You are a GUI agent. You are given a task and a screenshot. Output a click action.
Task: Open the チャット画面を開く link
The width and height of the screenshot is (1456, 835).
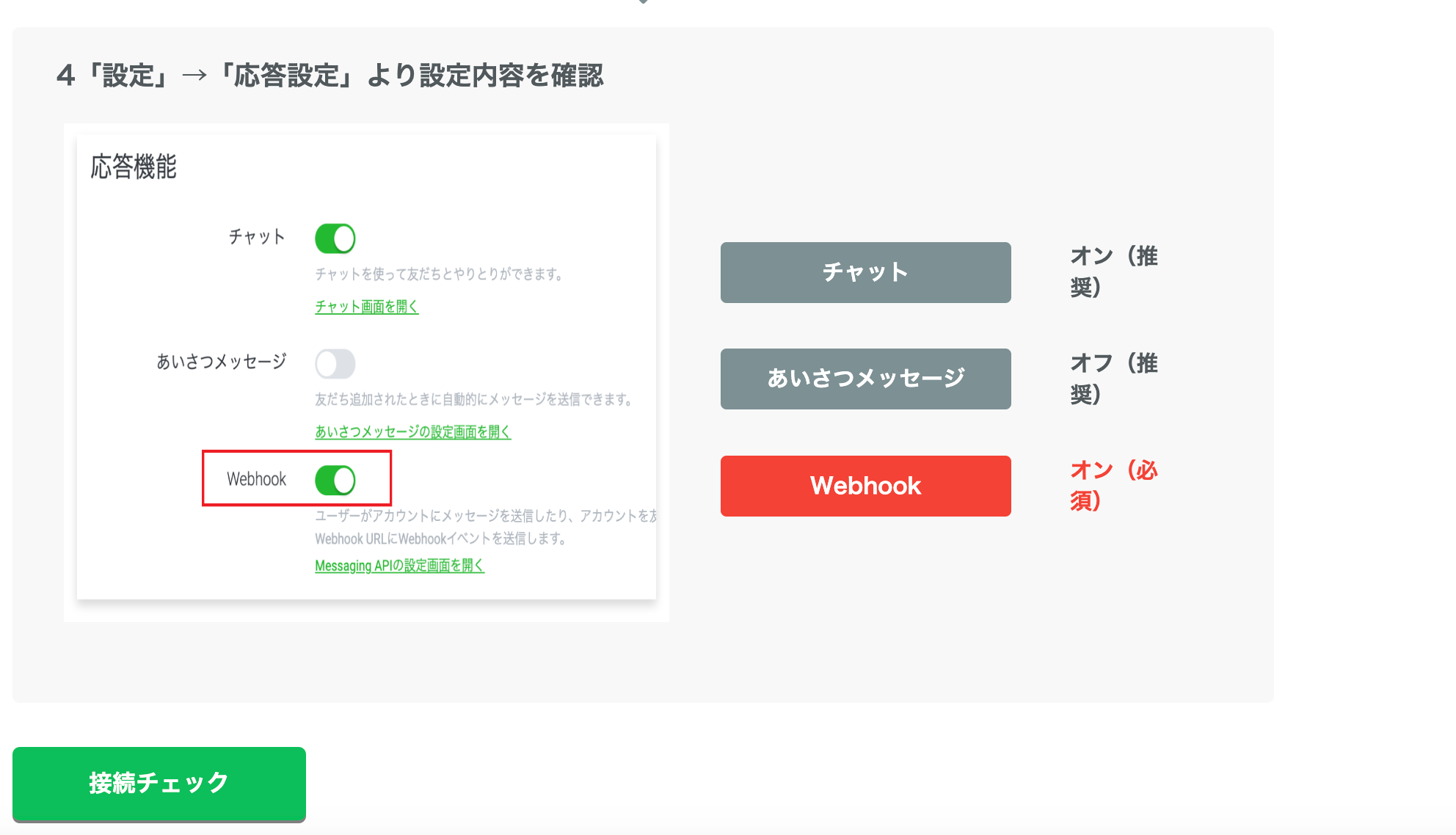(x=366, y=307)
